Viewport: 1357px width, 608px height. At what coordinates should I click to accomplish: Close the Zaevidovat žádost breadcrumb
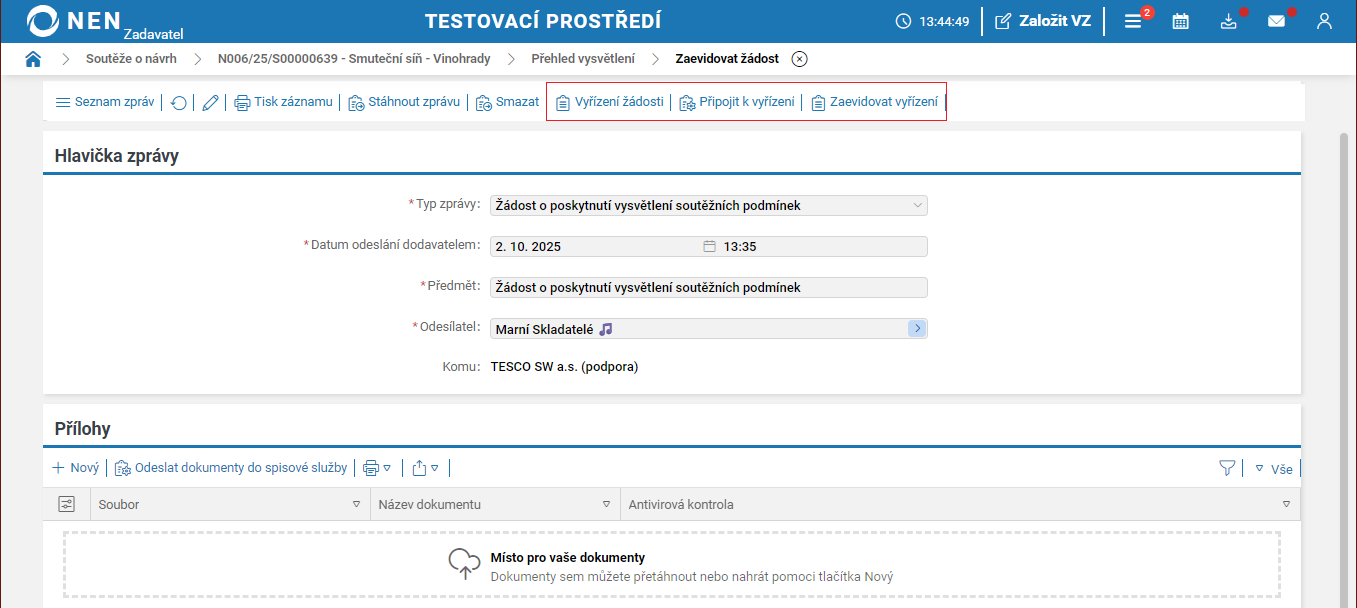point(799,59)
